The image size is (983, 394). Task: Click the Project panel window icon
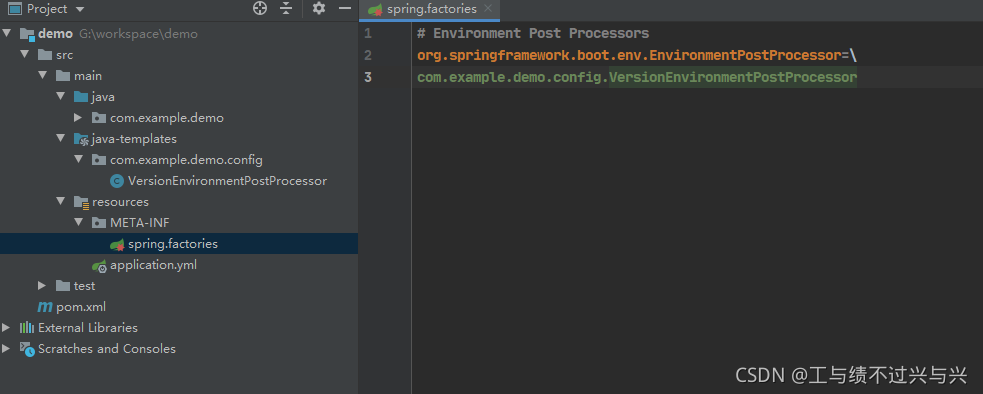[x=14, y=9]
